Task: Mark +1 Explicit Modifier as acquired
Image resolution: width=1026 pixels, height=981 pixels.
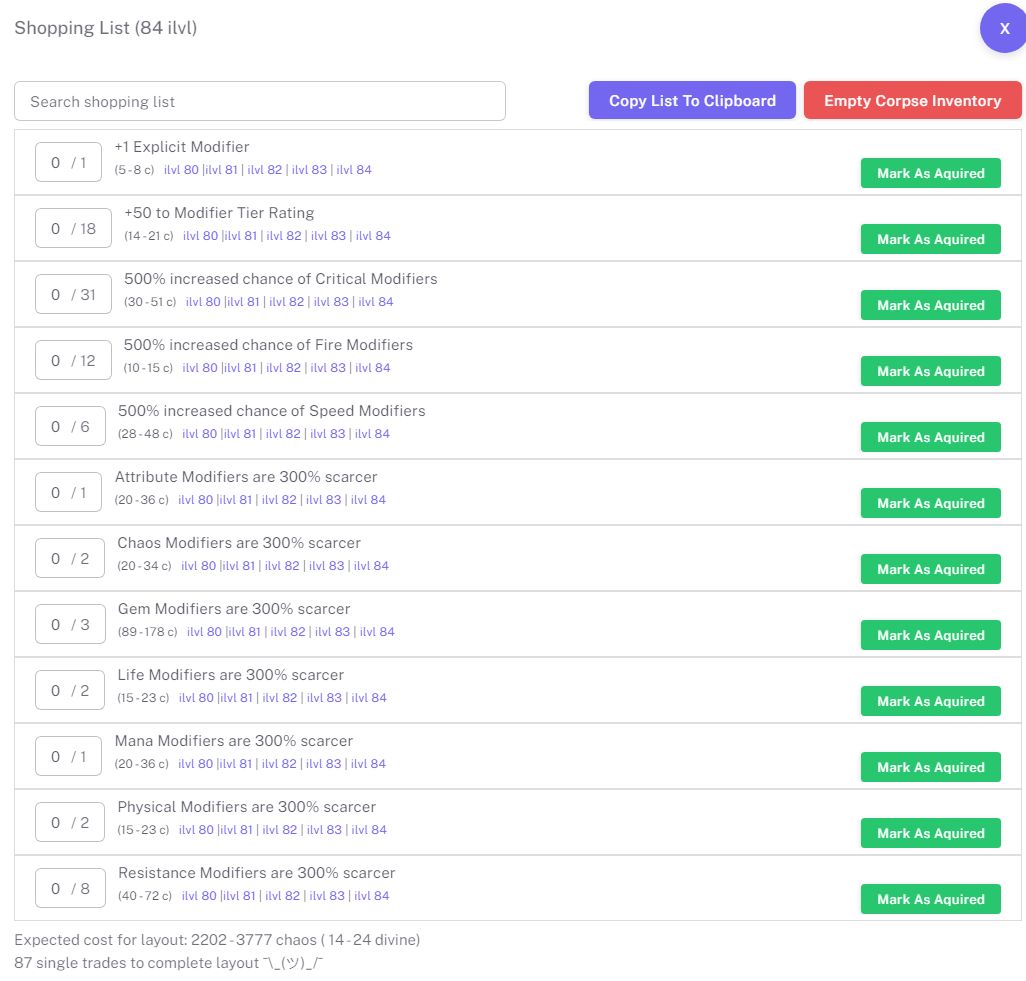Action: point(930,173)
